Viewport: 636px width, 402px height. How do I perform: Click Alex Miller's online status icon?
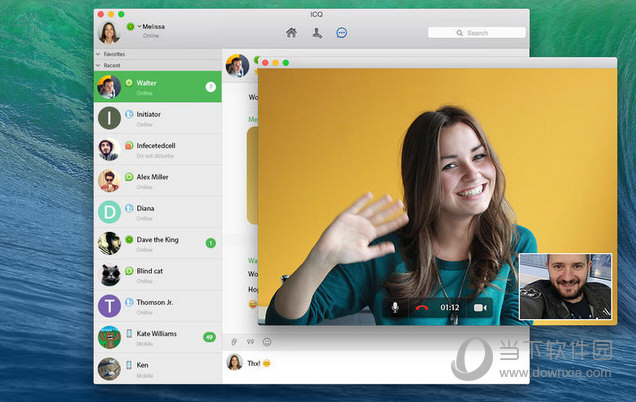129,176
